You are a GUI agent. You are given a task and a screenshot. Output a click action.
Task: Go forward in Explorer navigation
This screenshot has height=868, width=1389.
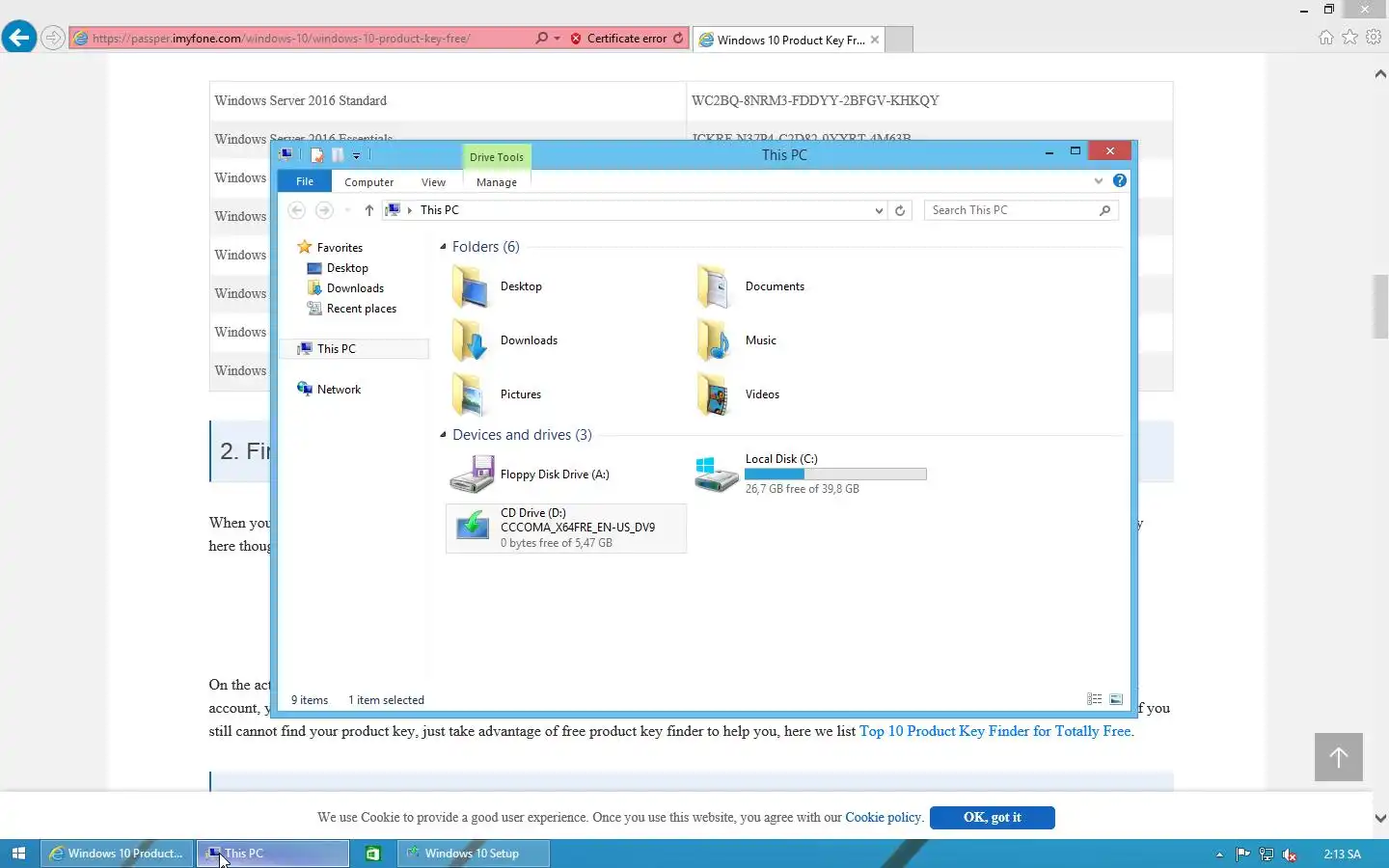coord(324,210)
